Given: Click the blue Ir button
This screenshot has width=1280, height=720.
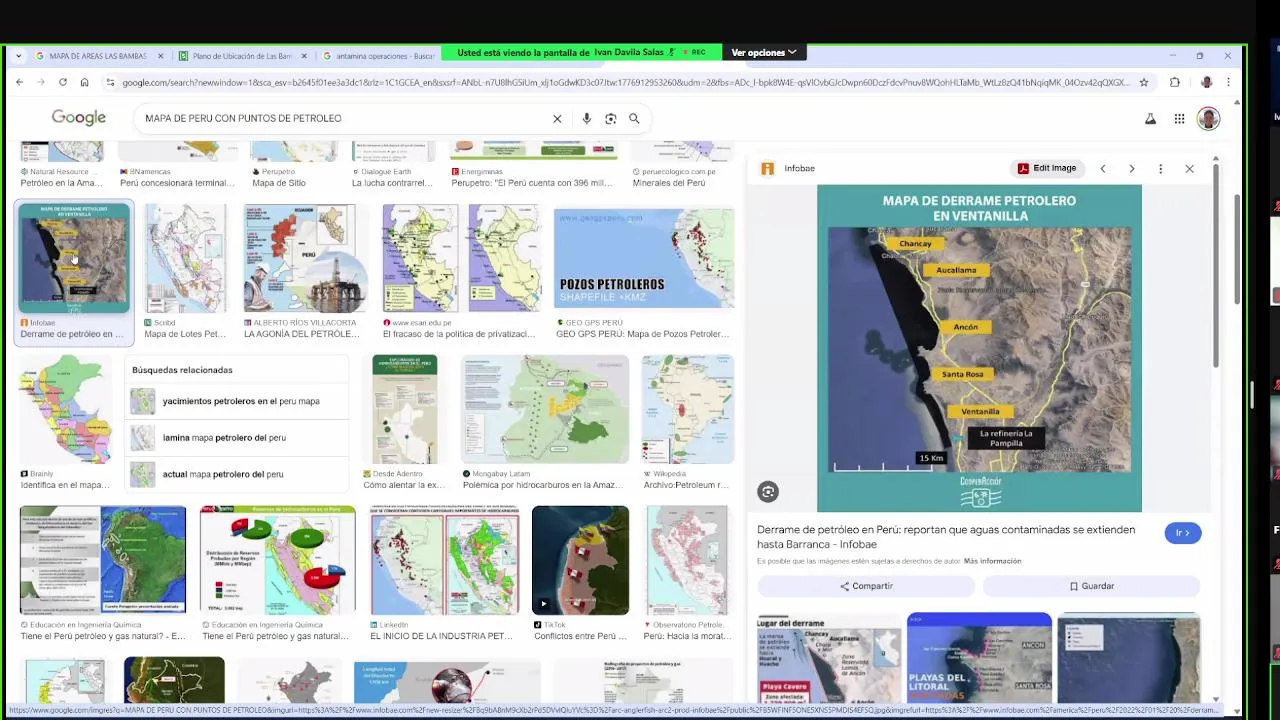Looking at the screenshot, I should tap(1182, 533).
